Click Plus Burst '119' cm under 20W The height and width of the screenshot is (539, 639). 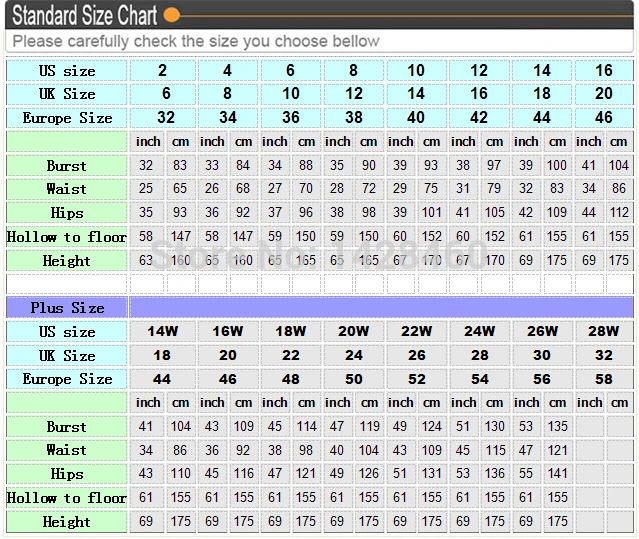pos(369,426)
